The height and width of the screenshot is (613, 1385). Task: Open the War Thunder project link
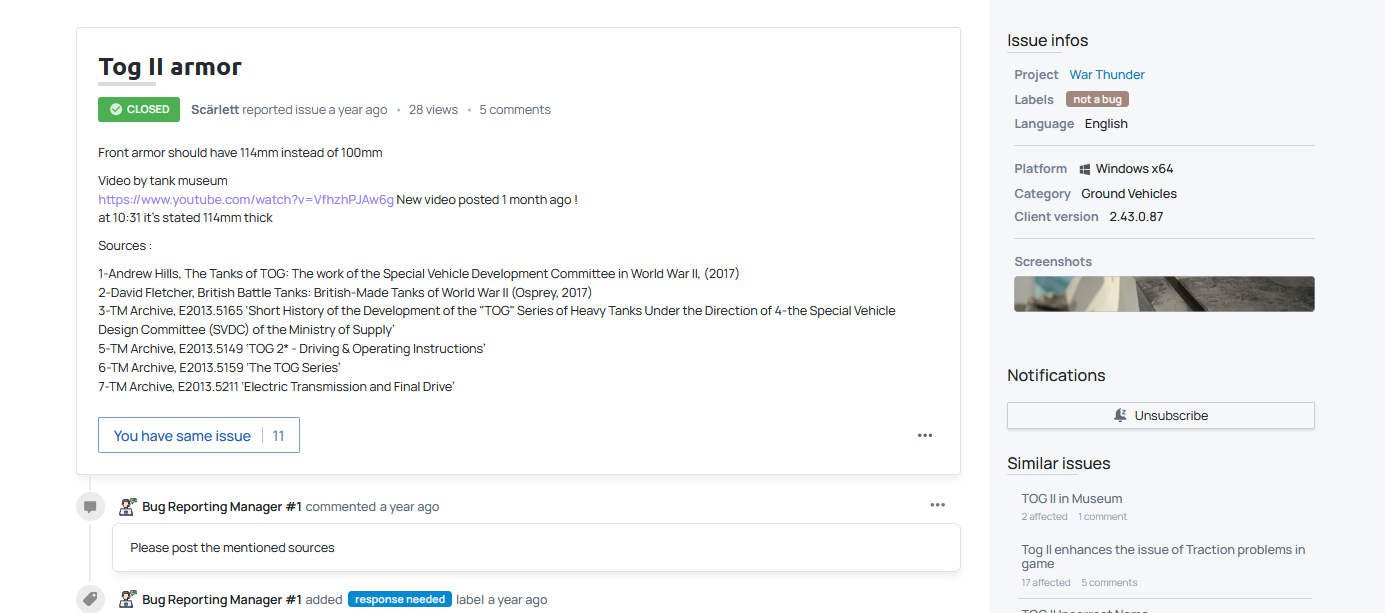point(1107,75)
